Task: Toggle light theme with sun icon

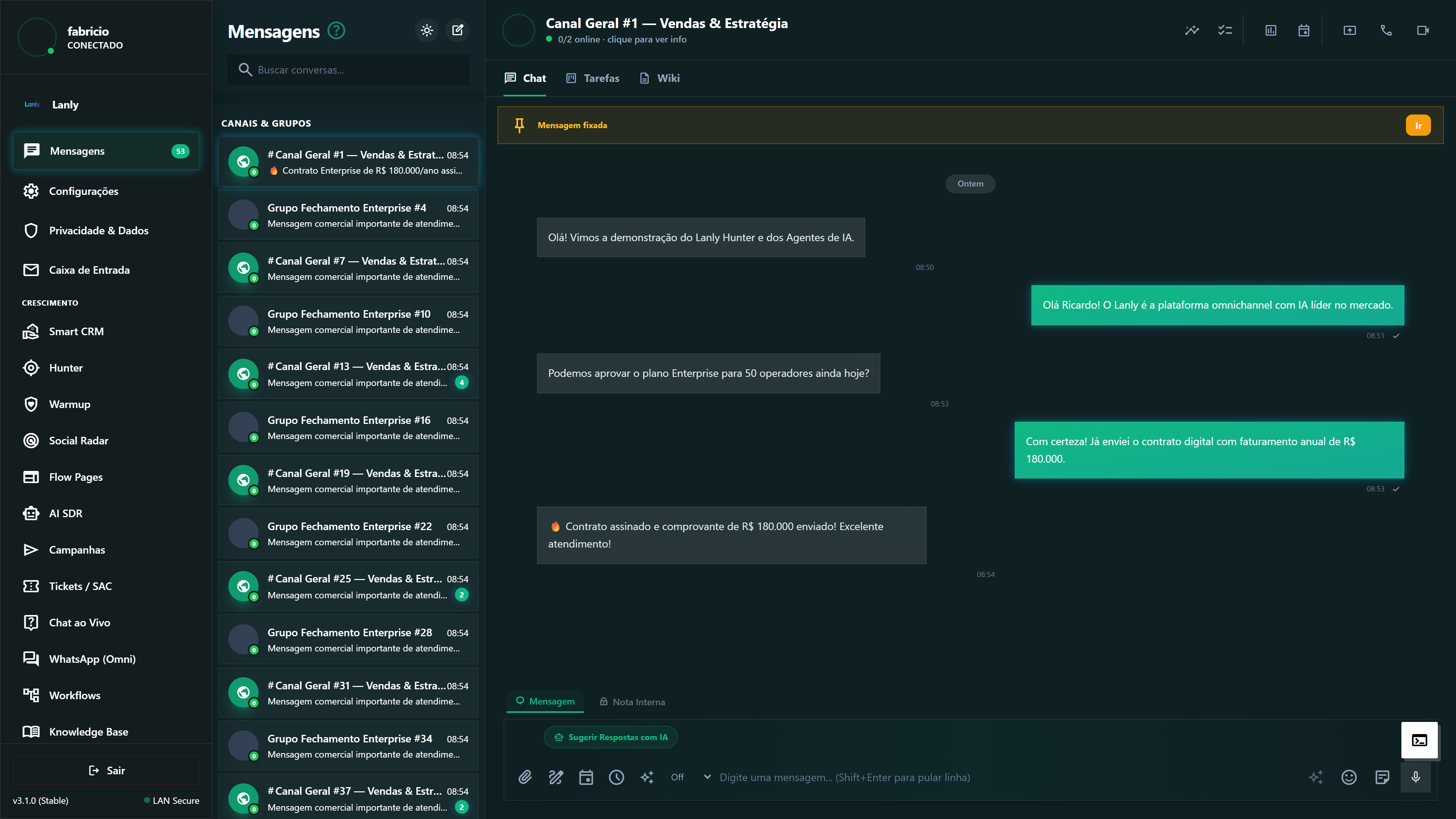Action: coord(427,30)
